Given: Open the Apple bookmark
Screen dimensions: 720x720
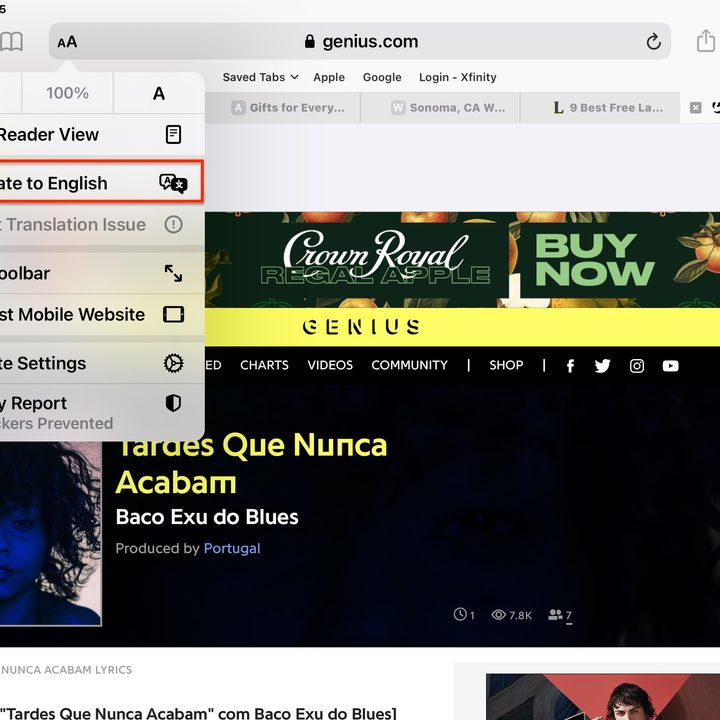Looking at the screenshot, I should coord(329,77).
